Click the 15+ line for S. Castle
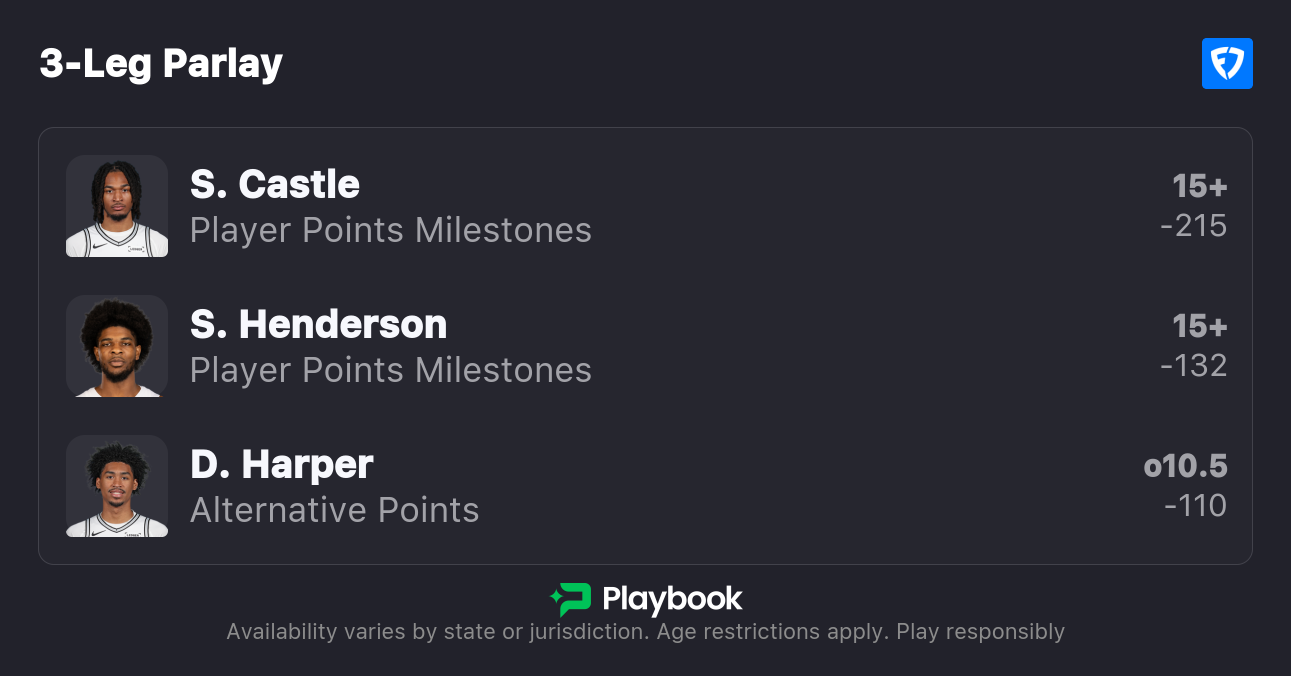The width and height of the screenshot is (1291, 676). pos(1199,186)
